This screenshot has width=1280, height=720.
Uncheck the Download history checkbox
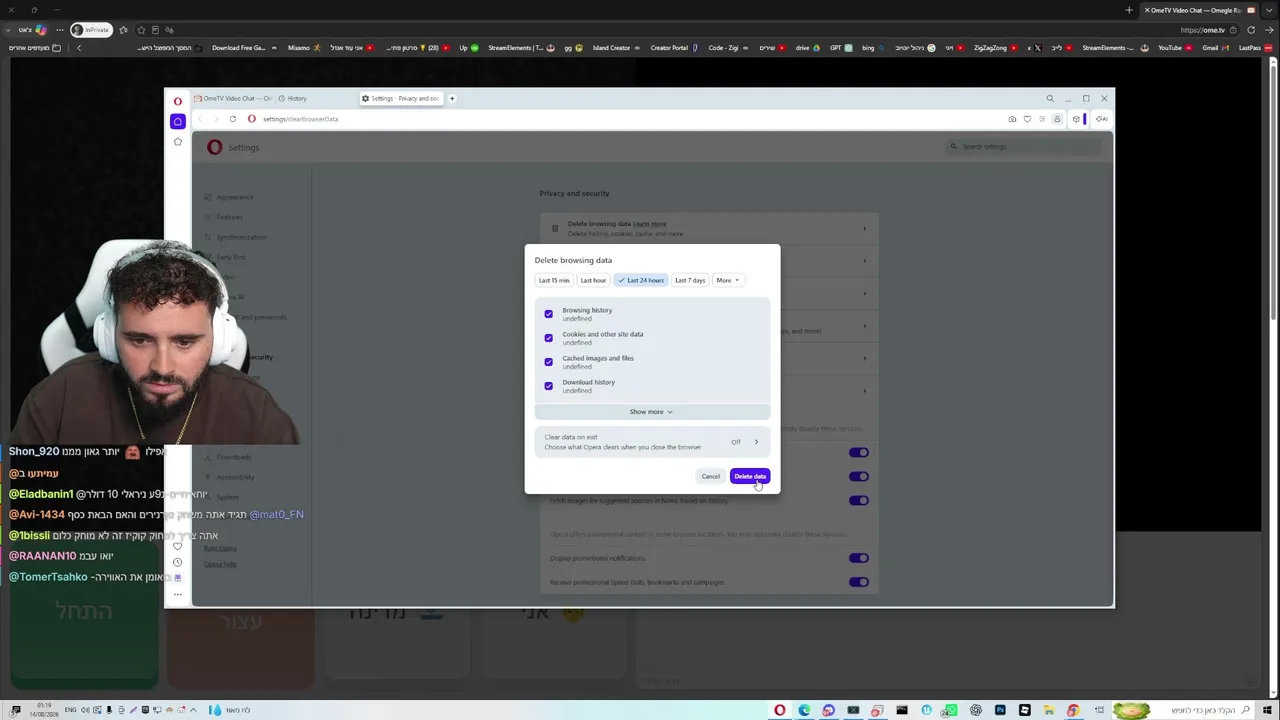(548, 386)
